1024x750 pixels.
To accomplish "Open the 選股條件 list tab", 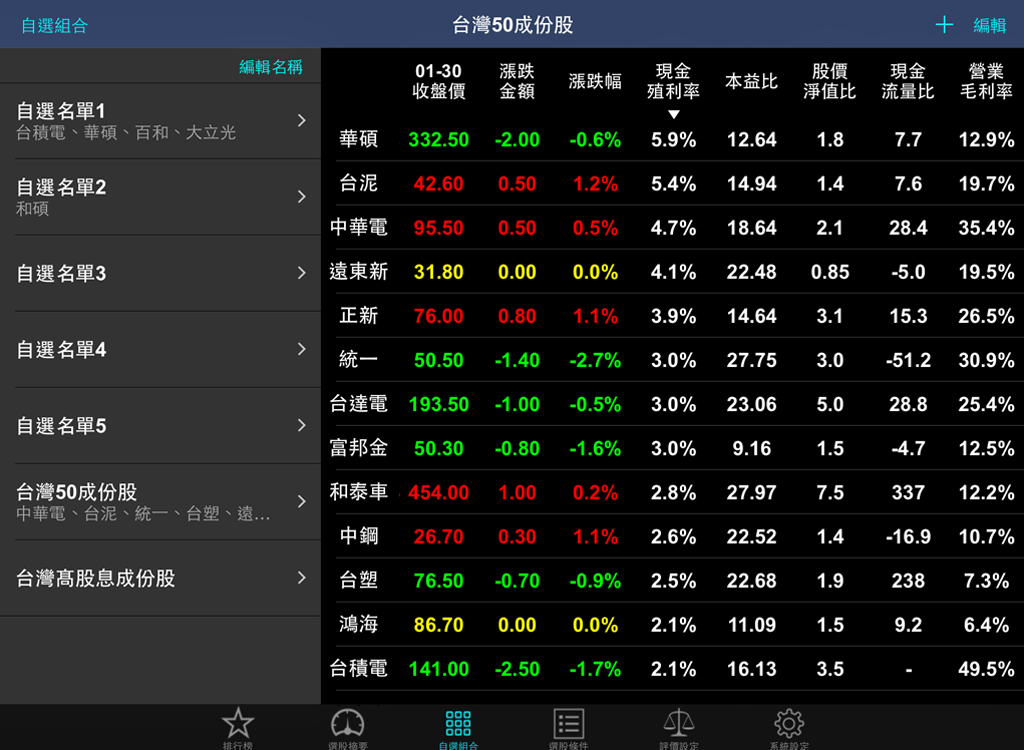I will [x=568, y=728].
